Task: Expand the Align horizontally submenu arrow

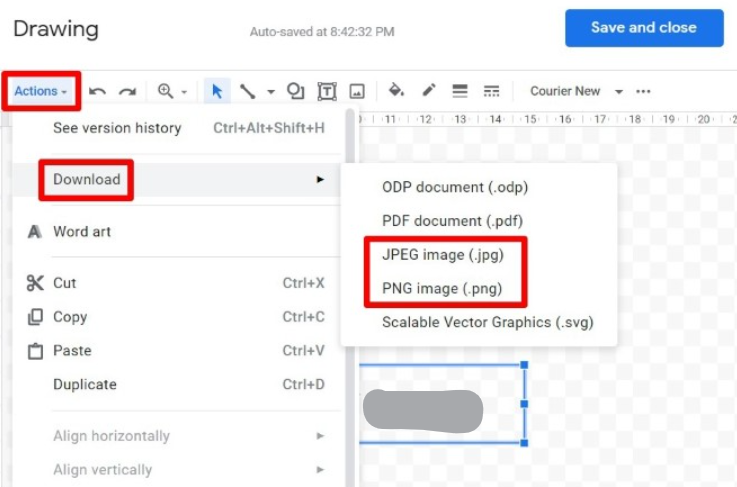Action: pos(320,436)
